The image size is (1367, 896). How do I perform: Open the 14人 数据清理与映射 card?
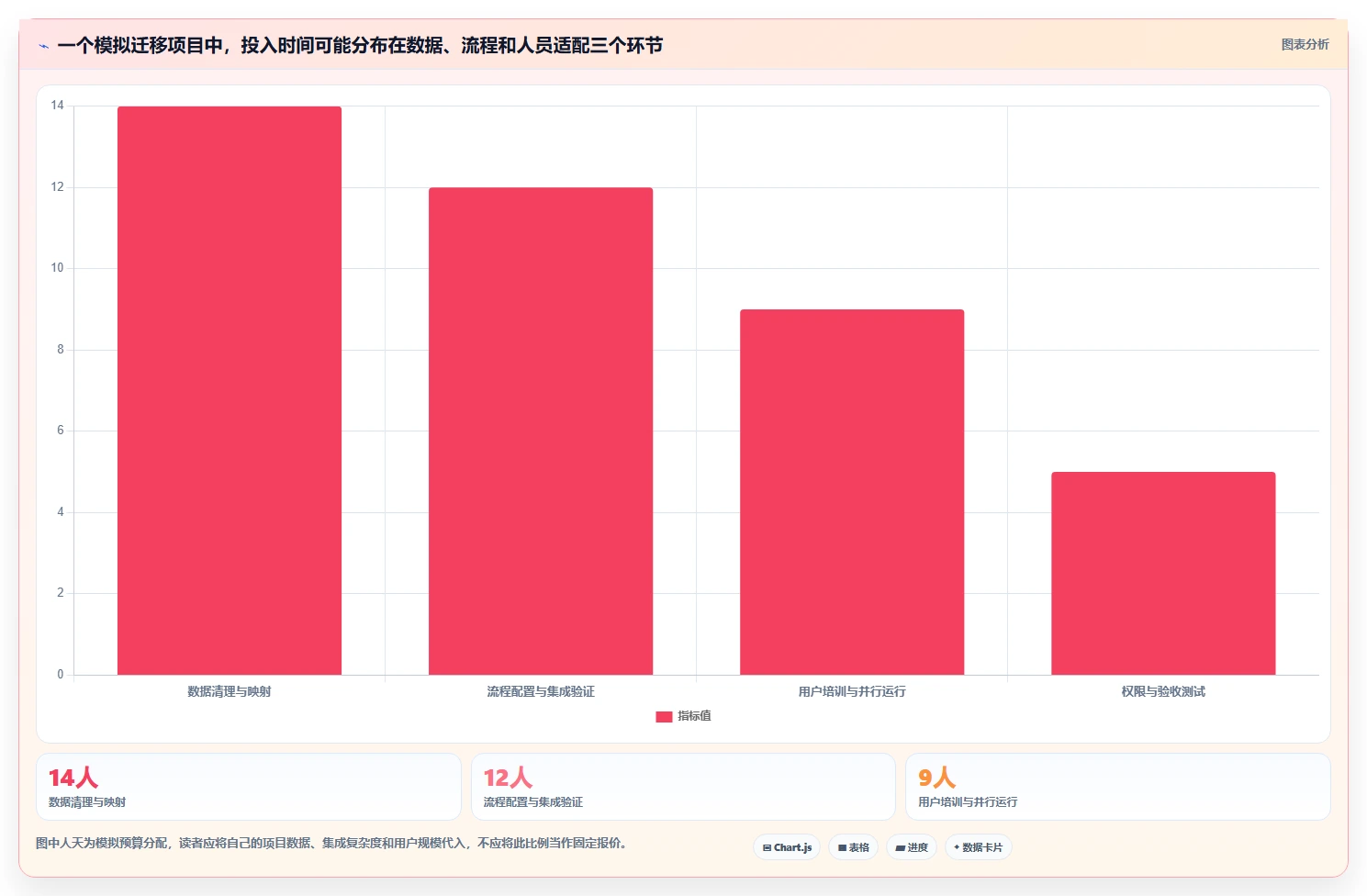249,787
